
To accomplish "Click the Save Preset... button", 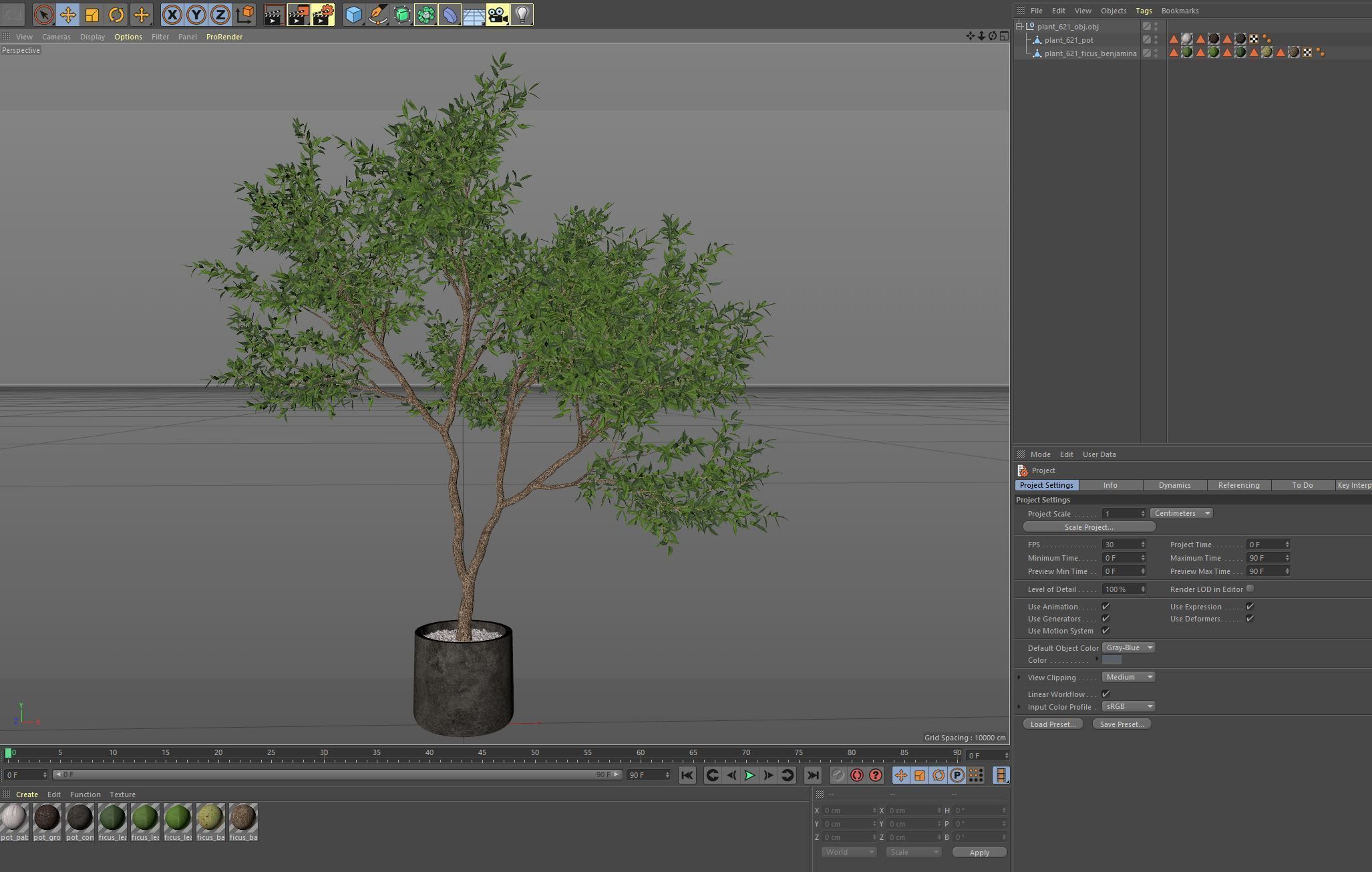I will [x=1122, y=724].
